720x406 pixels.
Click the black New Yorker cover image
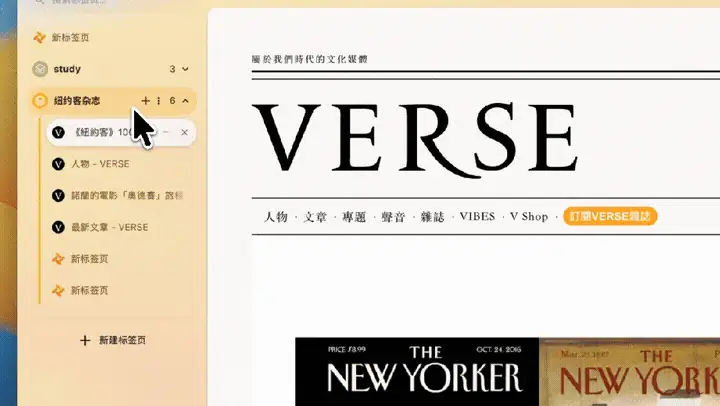click(x=417, y=372)
